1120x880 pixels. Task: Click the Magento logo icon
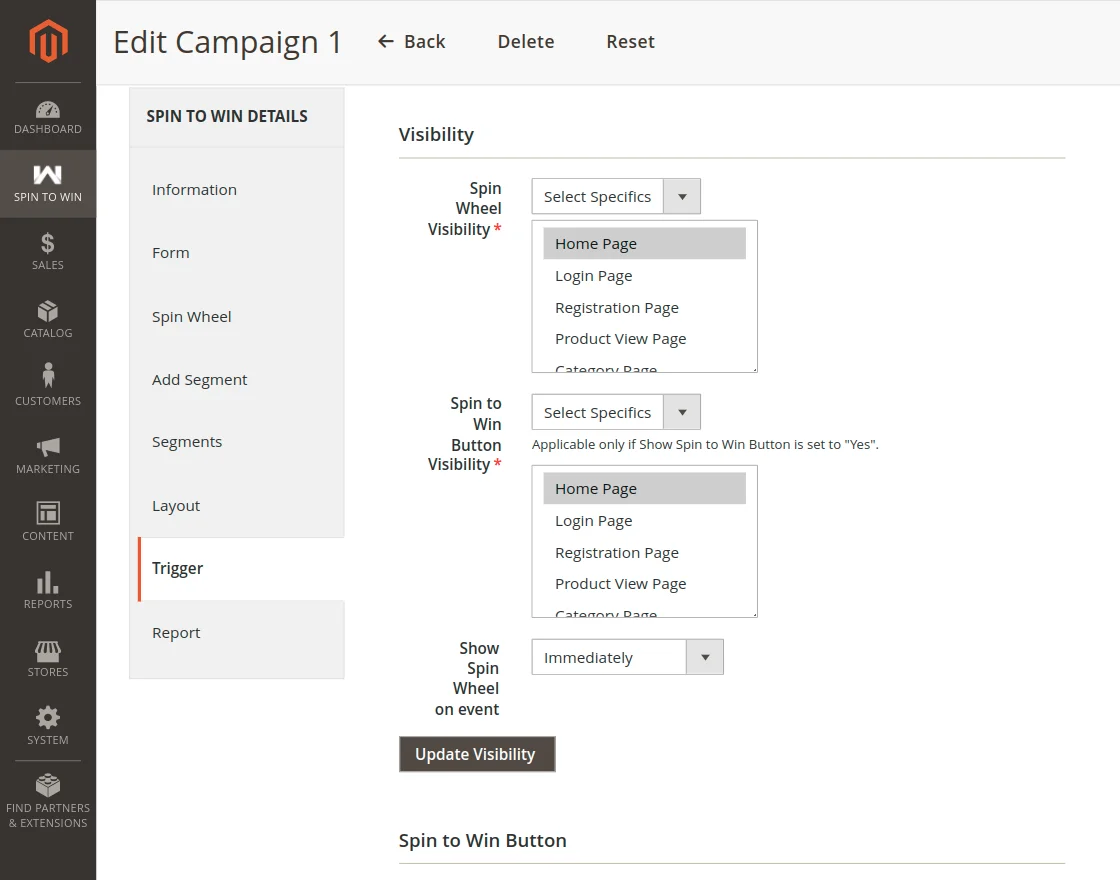click(x=48, y=41)
